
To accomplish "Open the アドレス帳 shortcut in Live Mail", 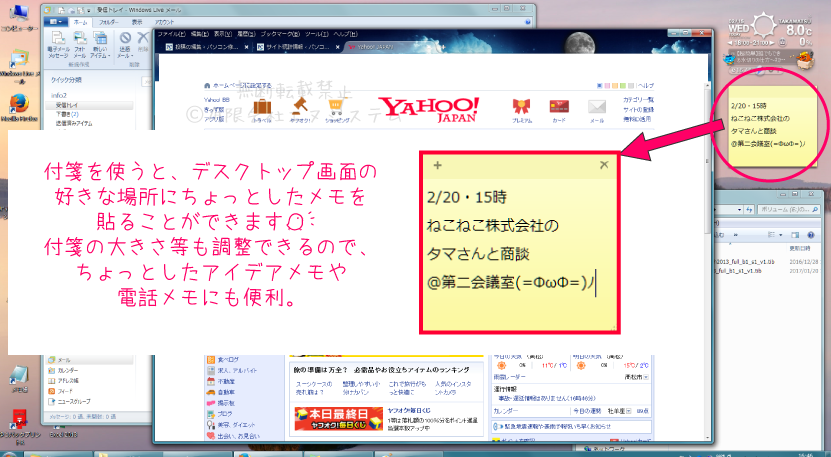I will pyautogui.click(x=63, y=381).
